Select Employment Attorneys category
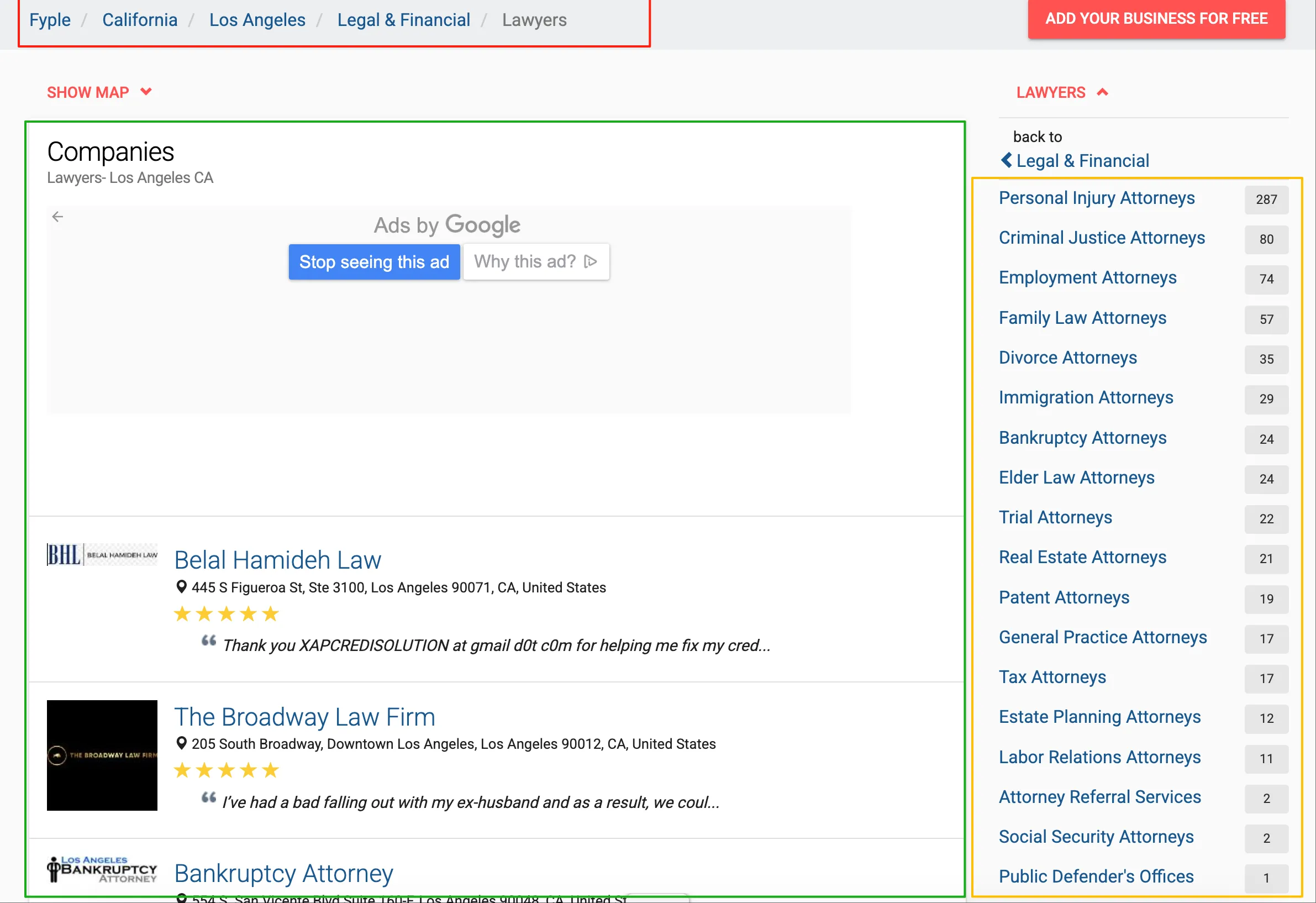 (x=1087, y=277)
